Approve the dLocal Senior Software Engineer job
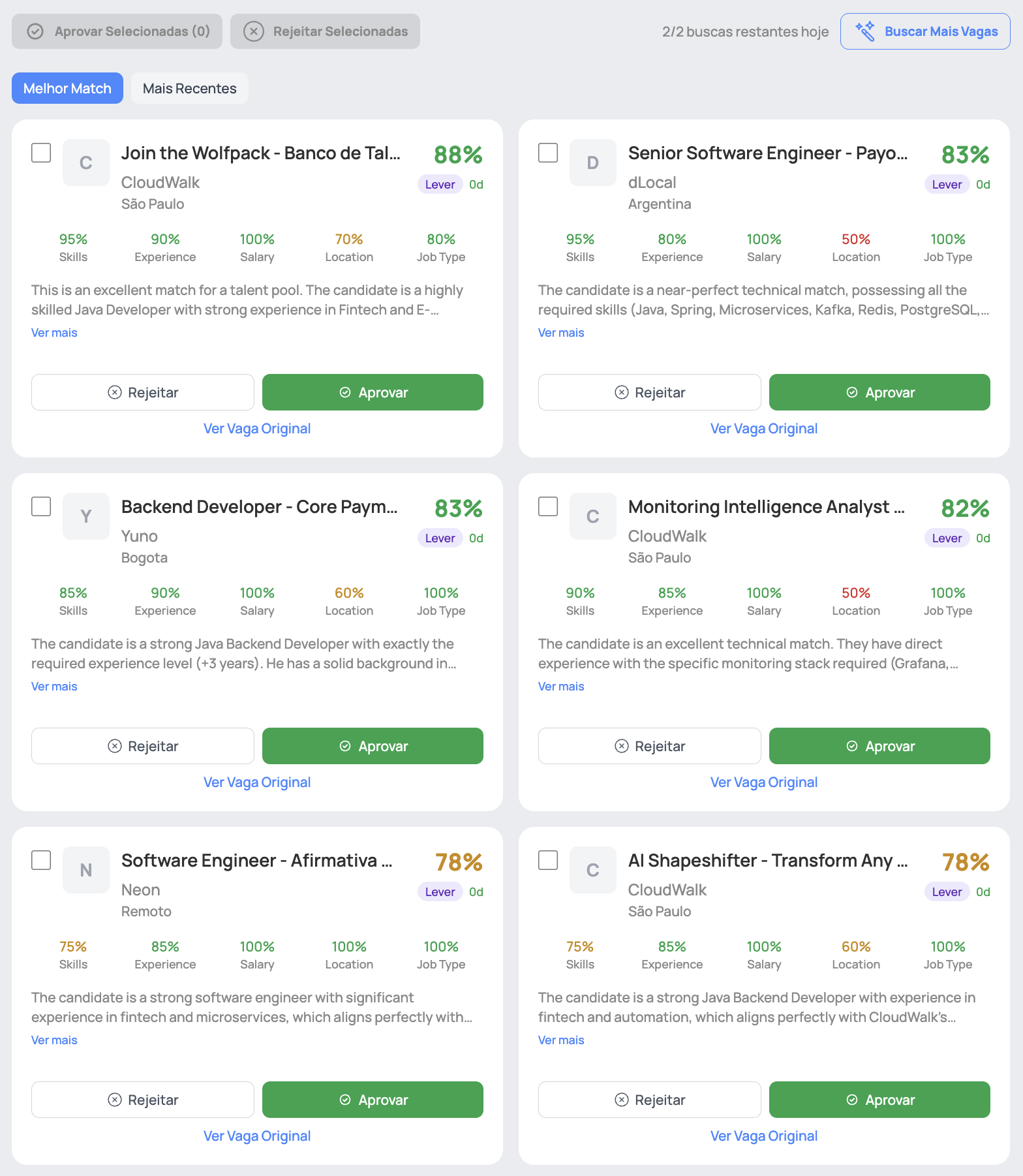This screenshot has width=1023, height=1176. [x=879, y=392]
